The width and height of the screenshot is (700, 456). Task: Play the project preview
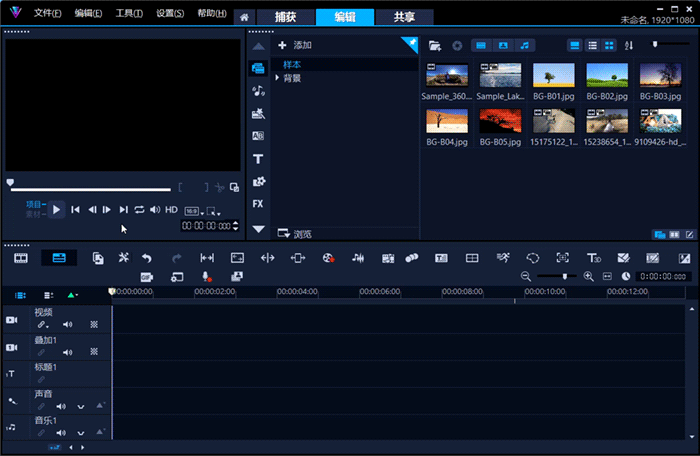56,209
